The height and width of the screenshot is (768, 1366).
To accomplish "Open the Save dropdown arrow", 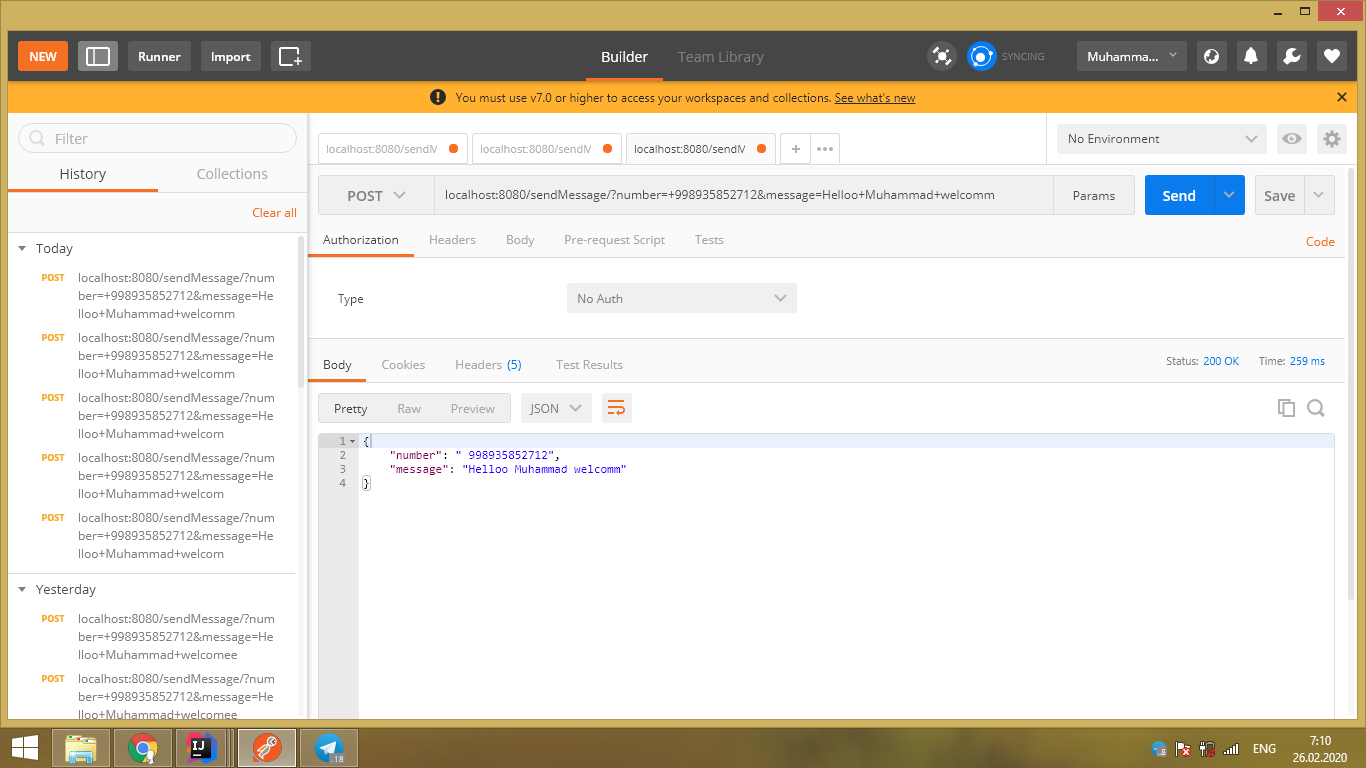I will pos(1319,196).
